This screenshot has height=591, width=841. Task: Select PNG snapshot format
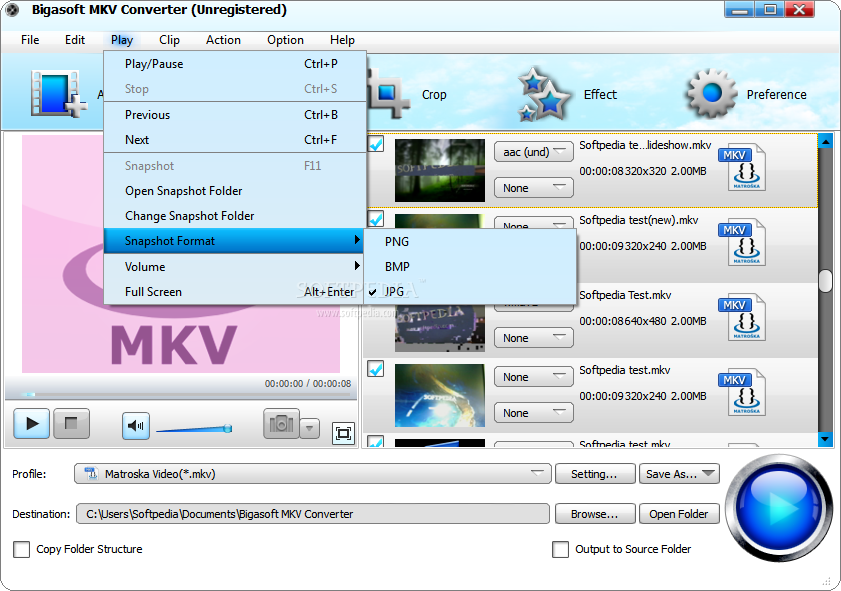tap(470, 242)
